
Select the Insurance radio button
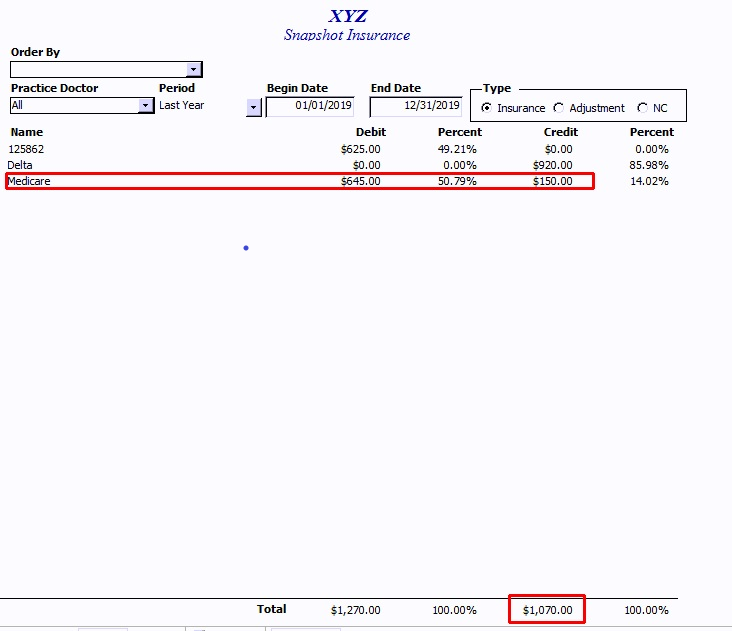click(487, 108)
